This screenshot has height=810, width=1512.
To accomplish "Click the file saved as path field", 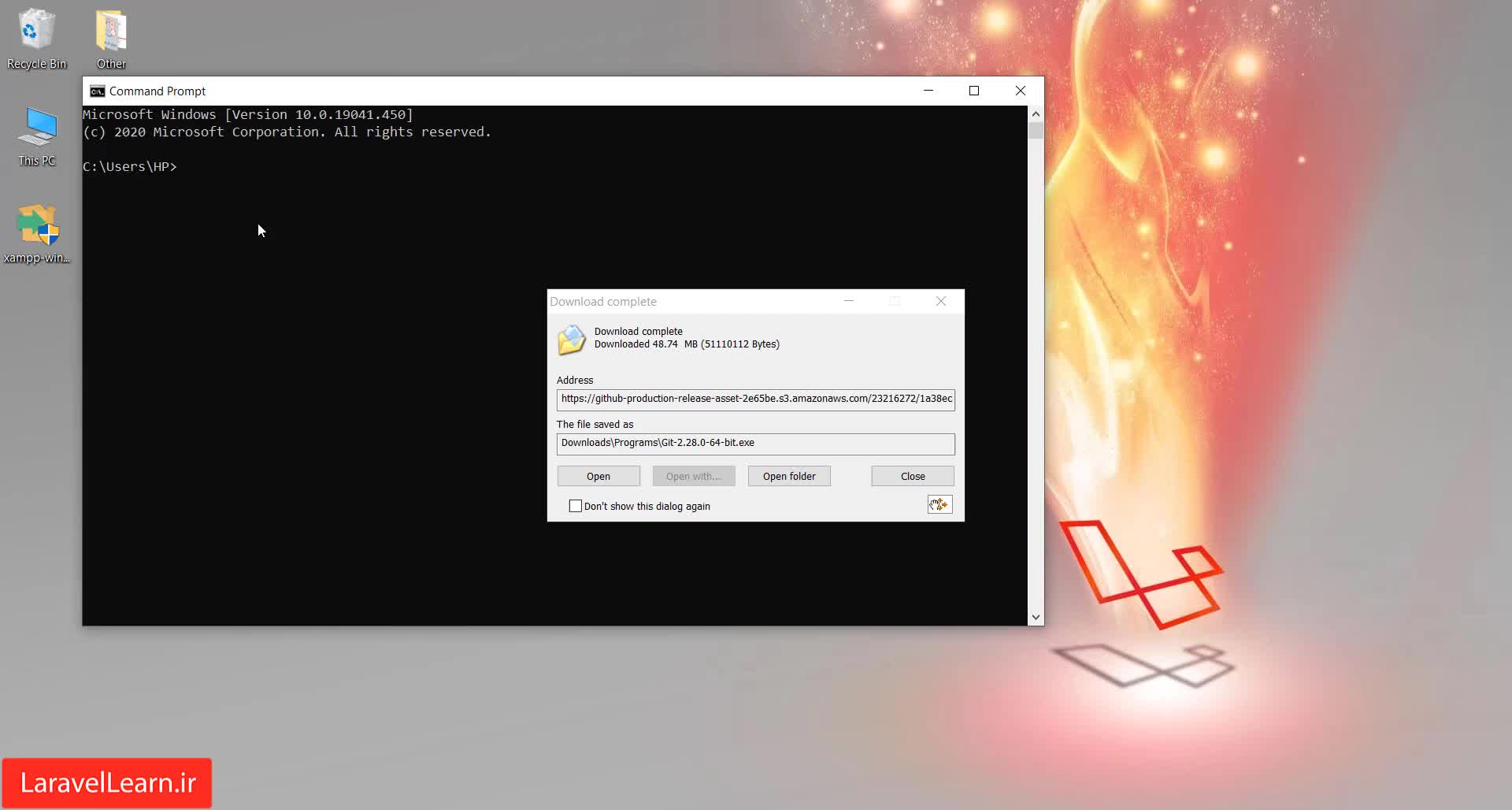I will (x=755, y=444).
